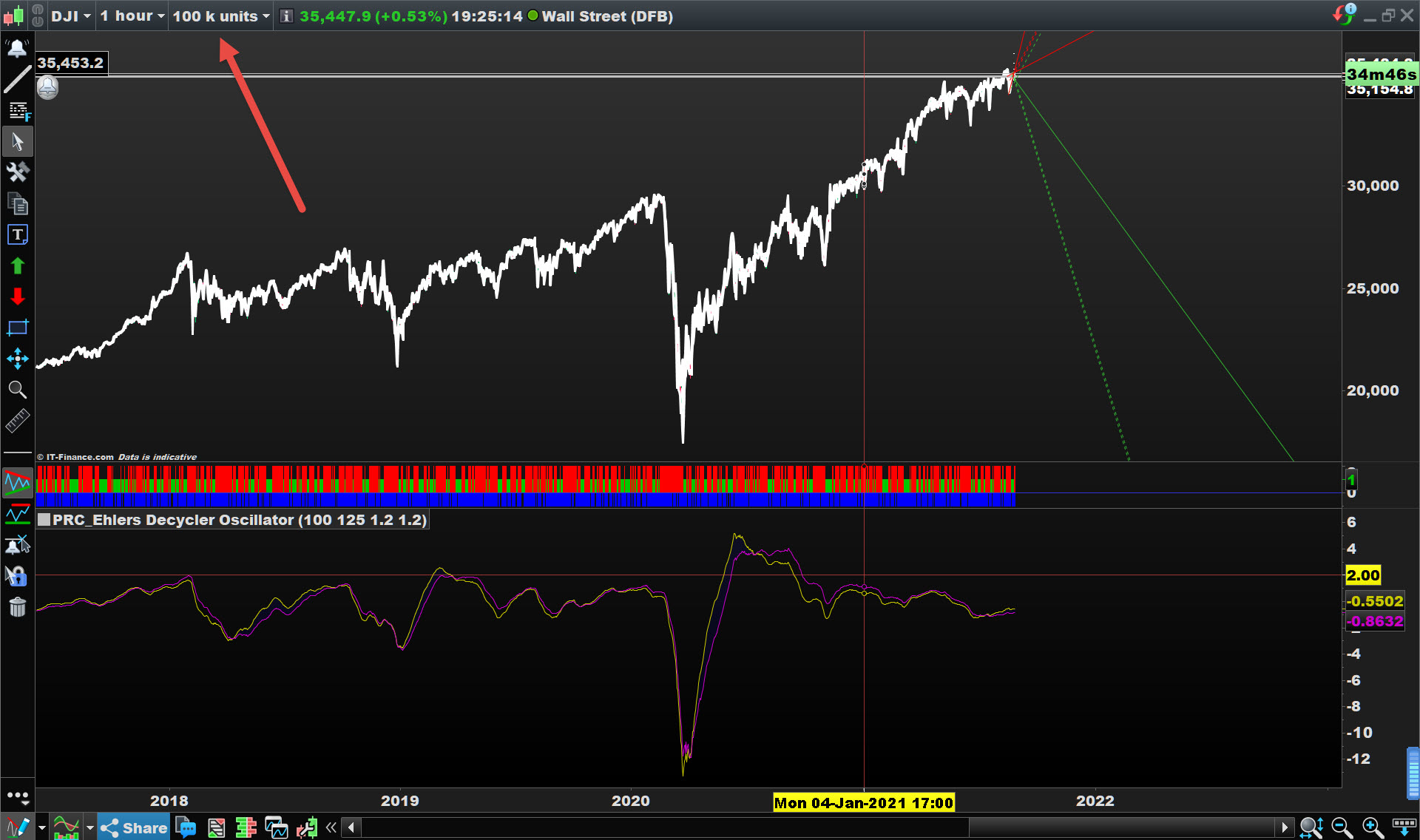Click the Share button
The height and width of the screenshot is (840, 1420).
tap(134, 827)
